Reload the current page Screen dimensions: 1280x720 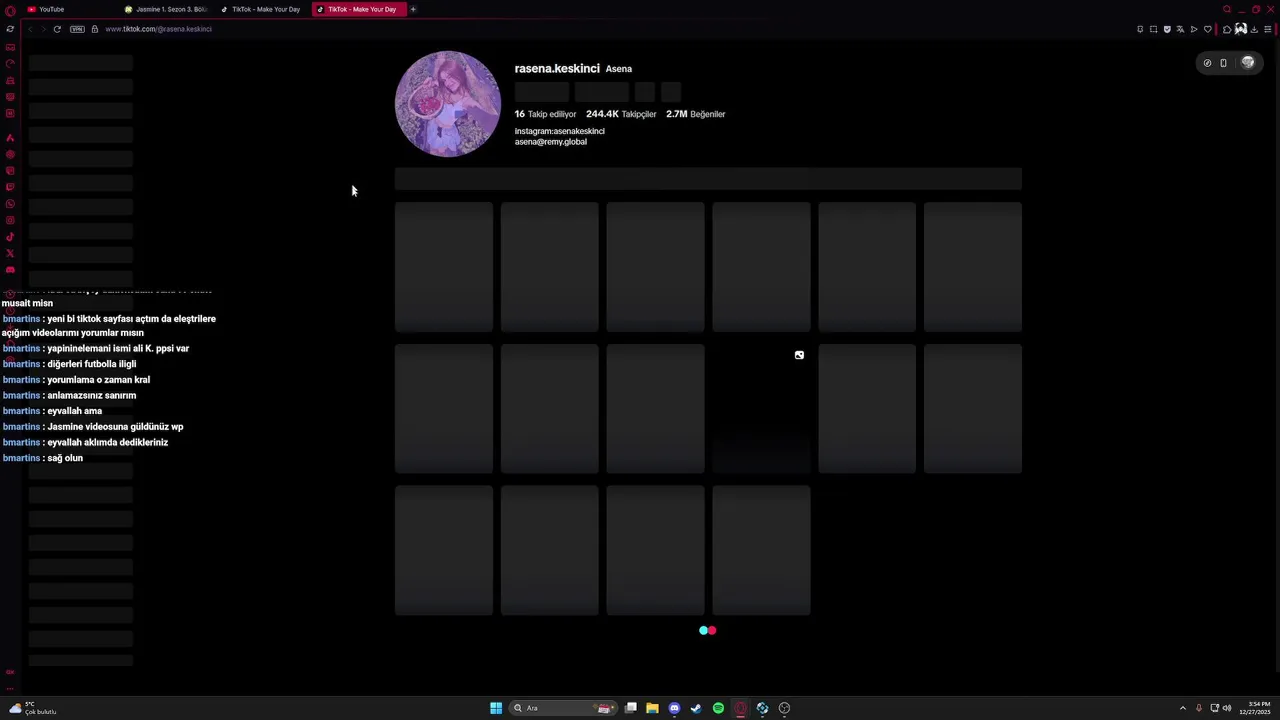click(57, 29)
